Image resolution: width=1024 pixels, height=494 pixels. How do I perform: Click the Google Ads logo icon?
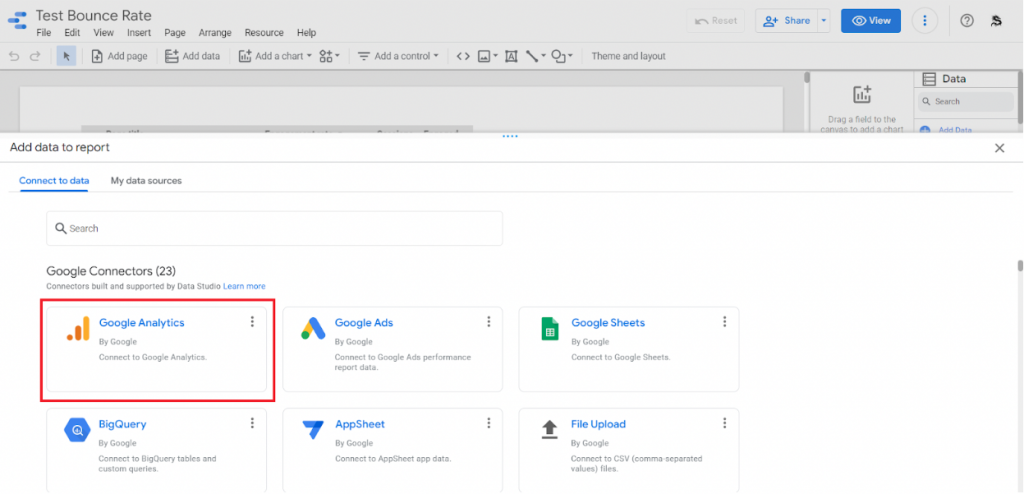click(x=313, y=329)
